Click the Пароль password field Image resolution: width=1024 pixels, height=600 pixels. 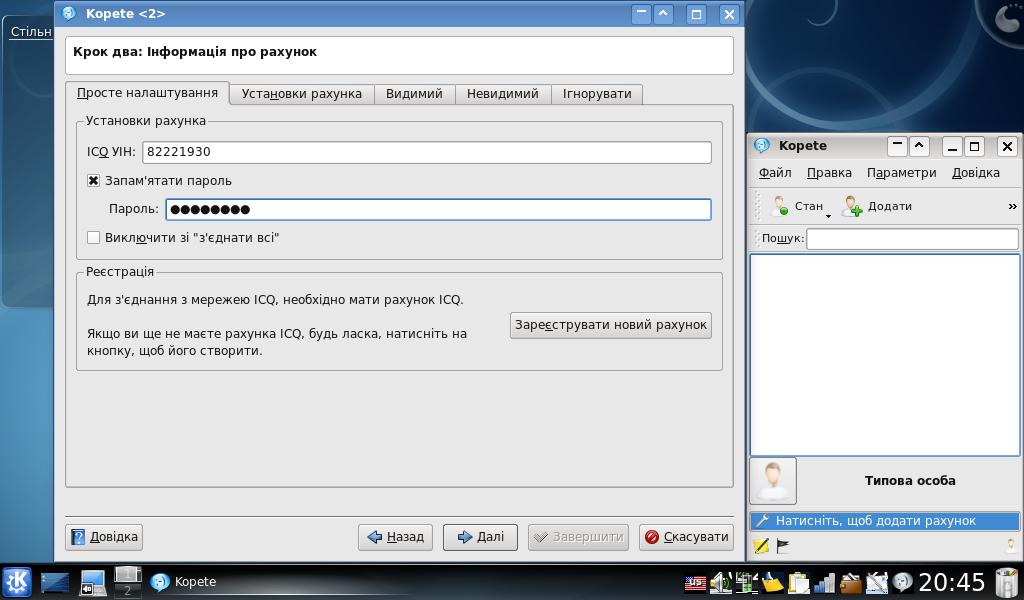point(438,210)
